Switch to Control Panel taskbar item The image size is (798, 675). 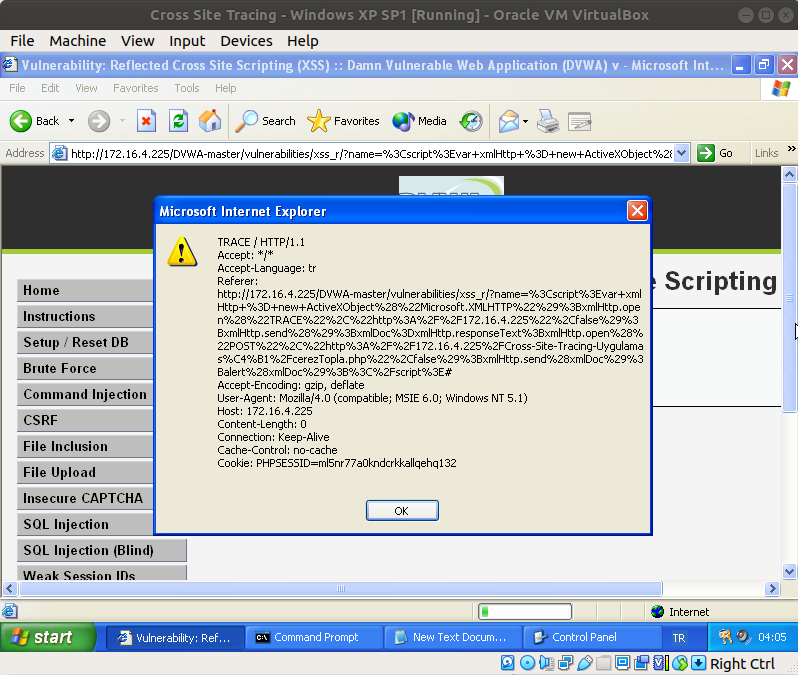click(x=592, y=637)
